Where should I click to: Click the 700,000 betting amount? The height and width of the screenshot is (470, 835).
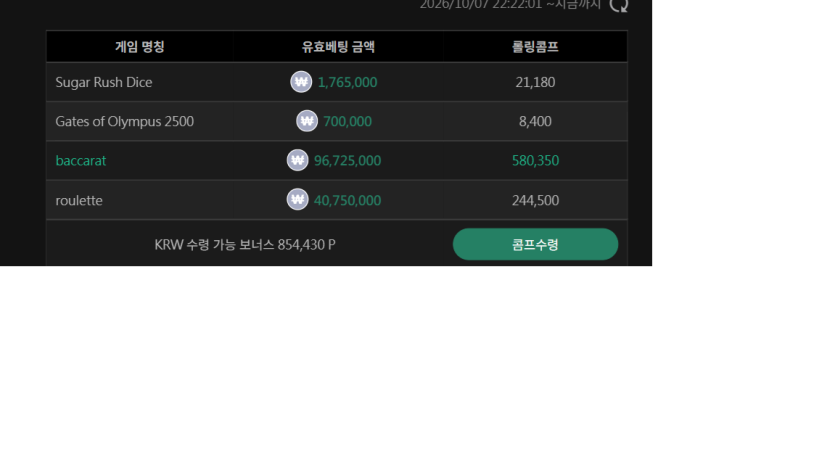[347, 121]
